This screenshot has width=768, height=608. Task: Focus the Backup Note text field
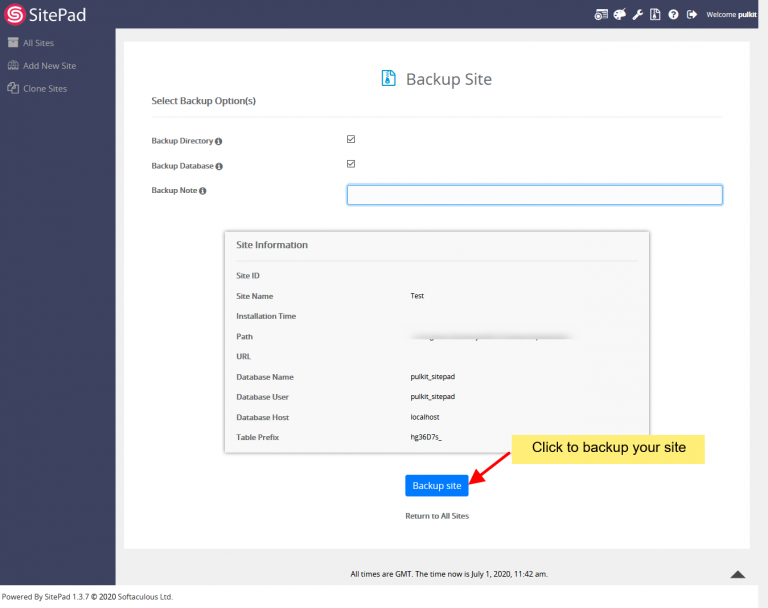click(x=534, y=195)
